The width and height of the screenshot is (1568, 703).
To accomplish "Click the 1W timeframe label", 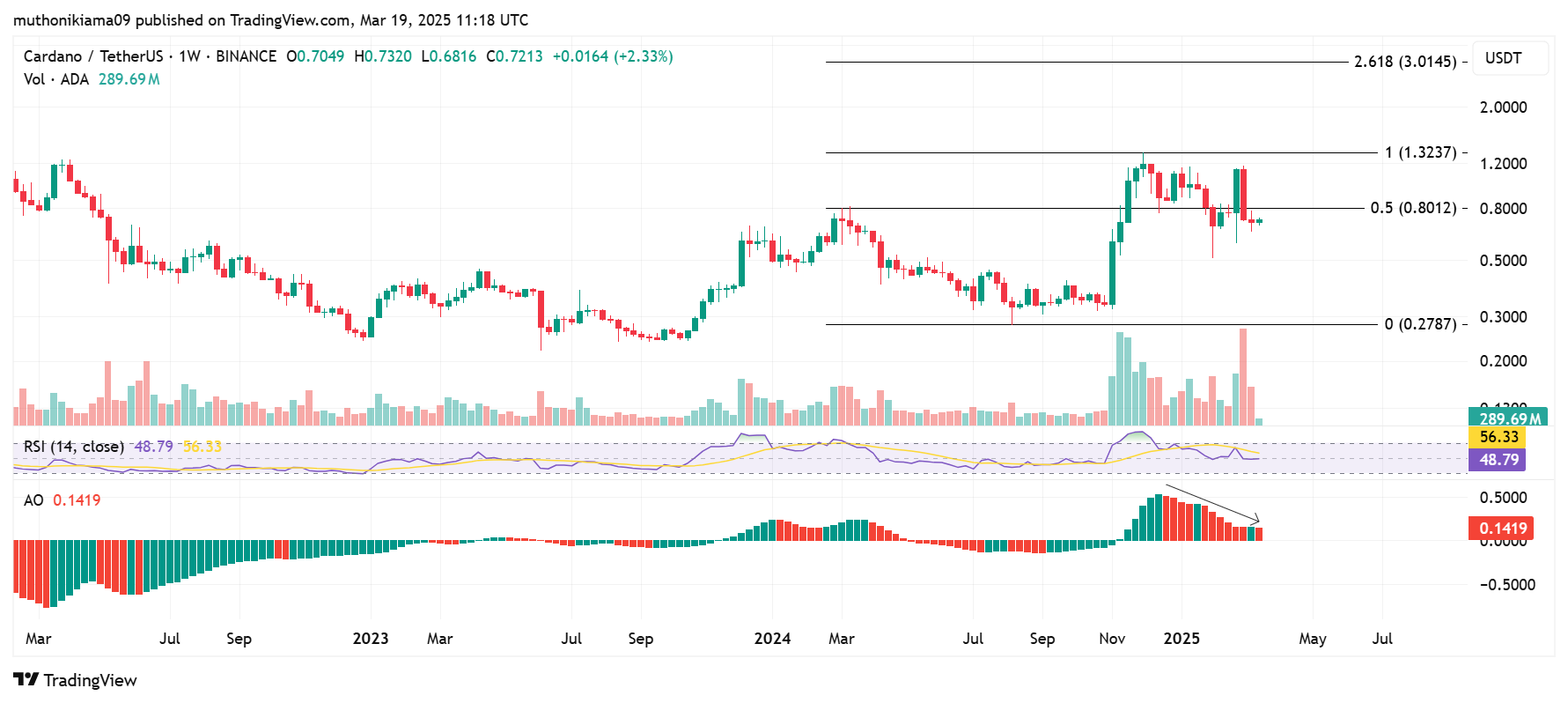I will point(189,56).
